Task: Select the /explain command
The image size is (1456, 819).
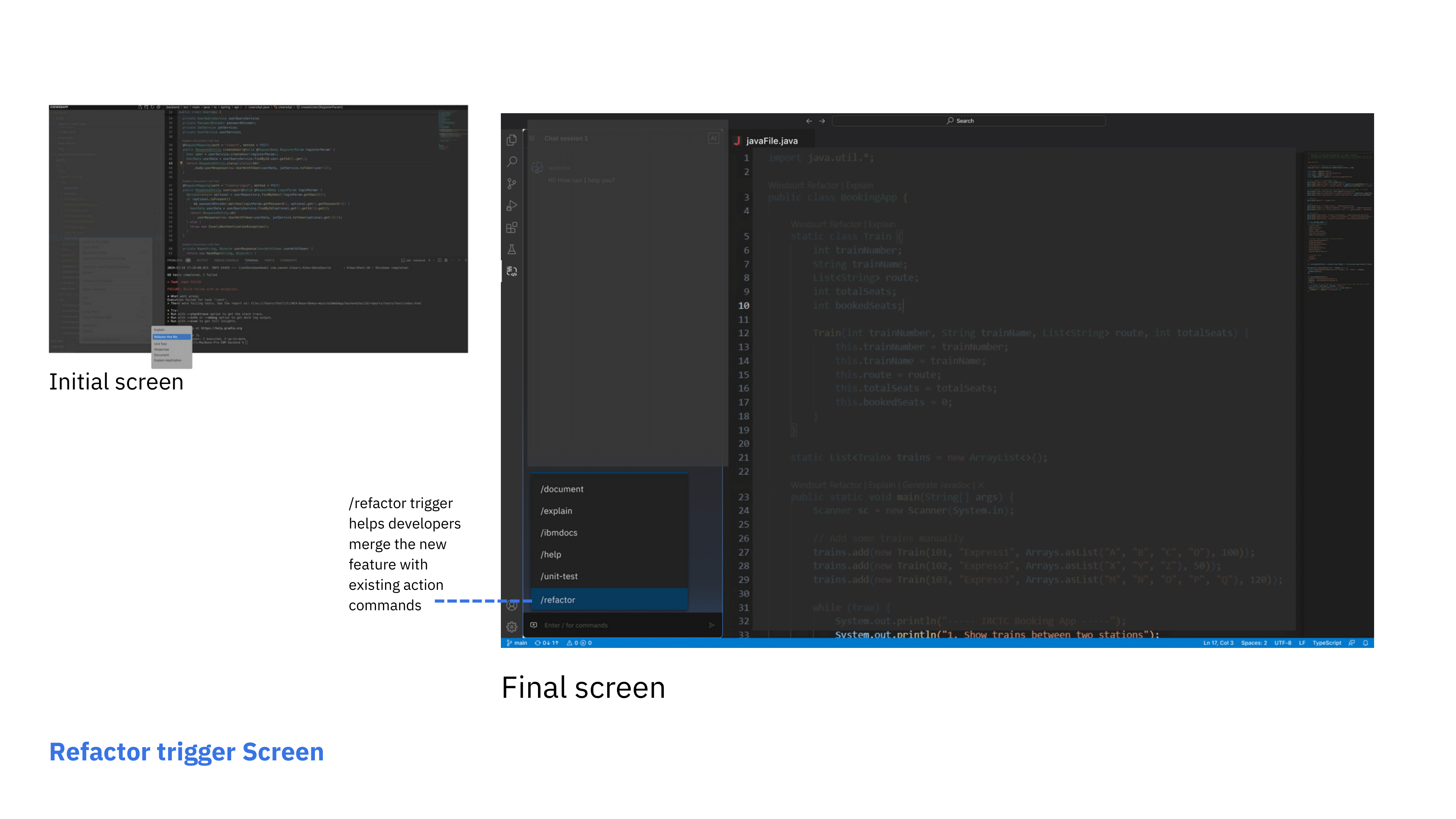Action: (x=609, y=511)
